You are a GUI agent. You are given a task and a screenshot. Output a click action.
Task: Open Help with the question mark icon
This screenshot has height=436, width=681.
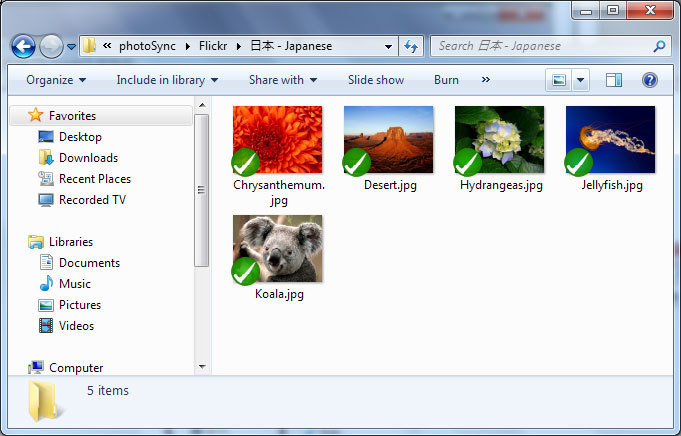(x=650, y=80)
